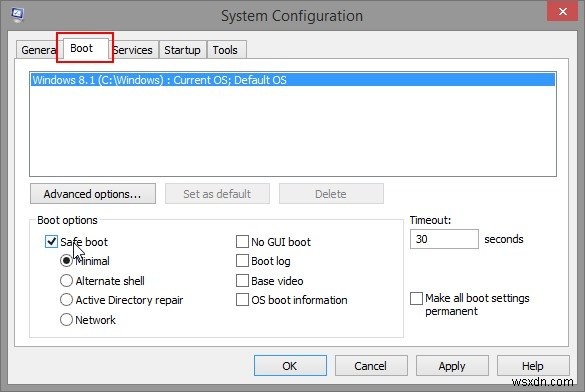Open the Tools tab
This screenshot has width=585, height=392.
(225, 50)
